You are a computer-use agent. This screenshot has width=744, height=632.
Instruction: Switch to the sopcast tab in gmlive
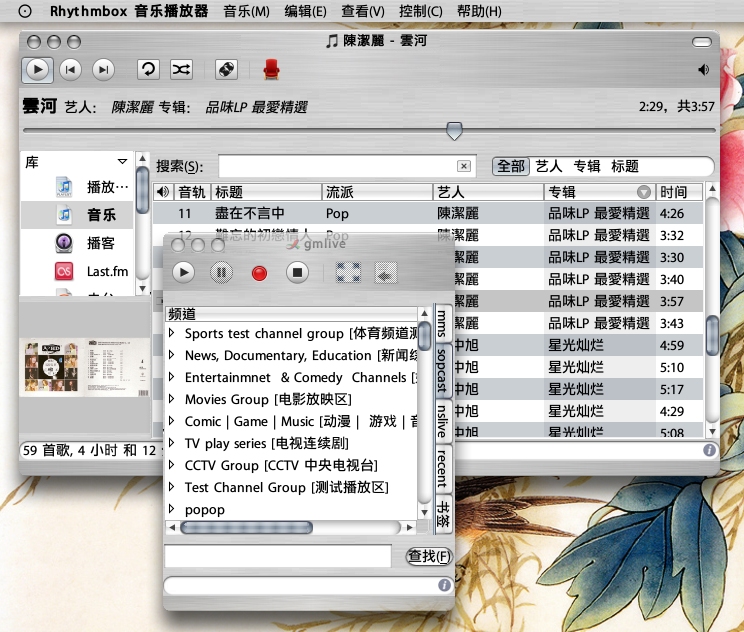tap(442, 371)
